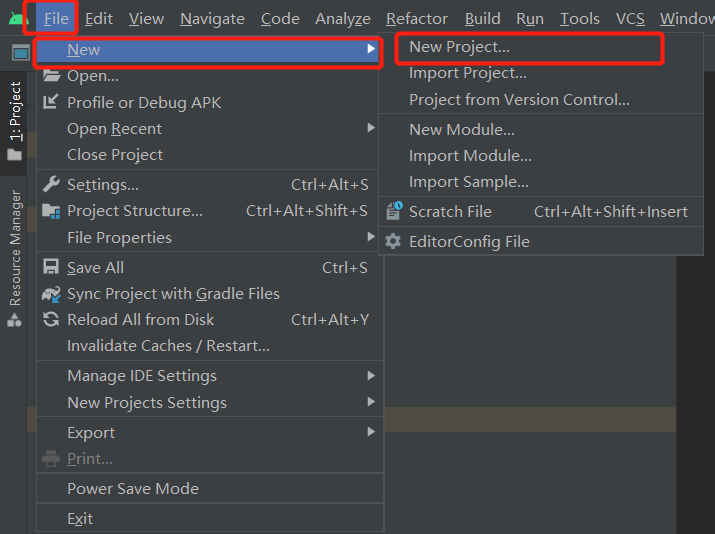Click the folder icon next to Open...

pos(51,75)
